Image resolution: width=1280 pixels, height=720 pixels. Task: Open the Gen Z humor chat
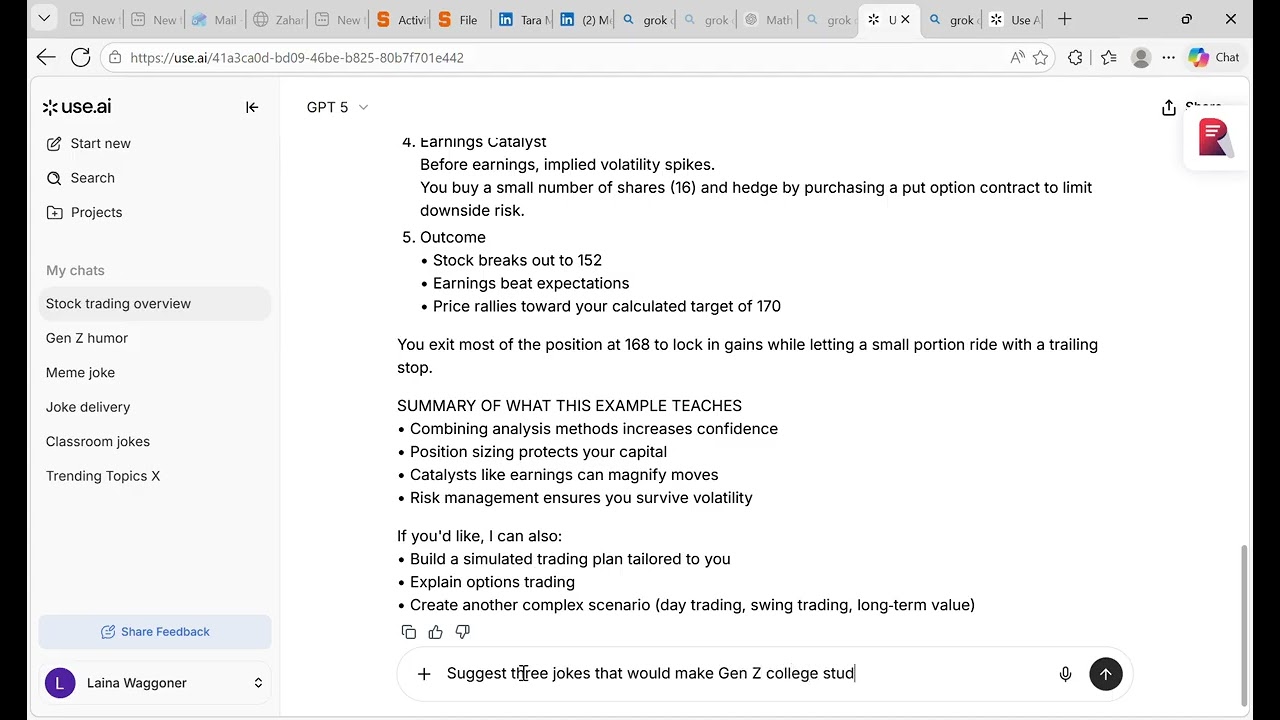point(155,338)
